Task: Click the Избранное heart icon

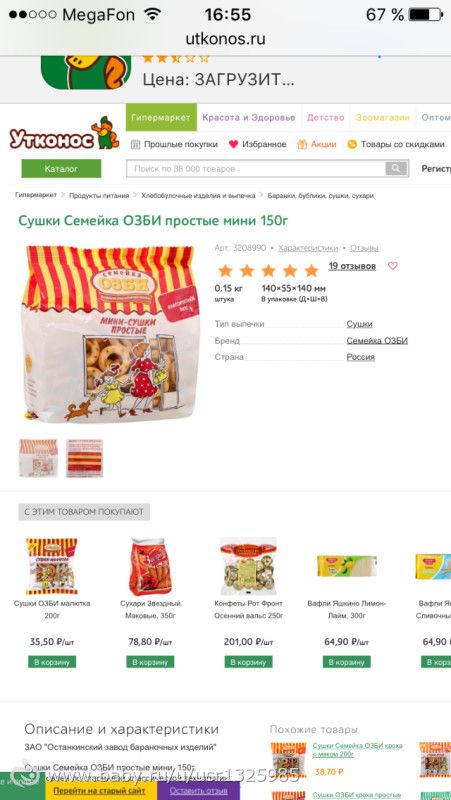Action: coord(233,144)
